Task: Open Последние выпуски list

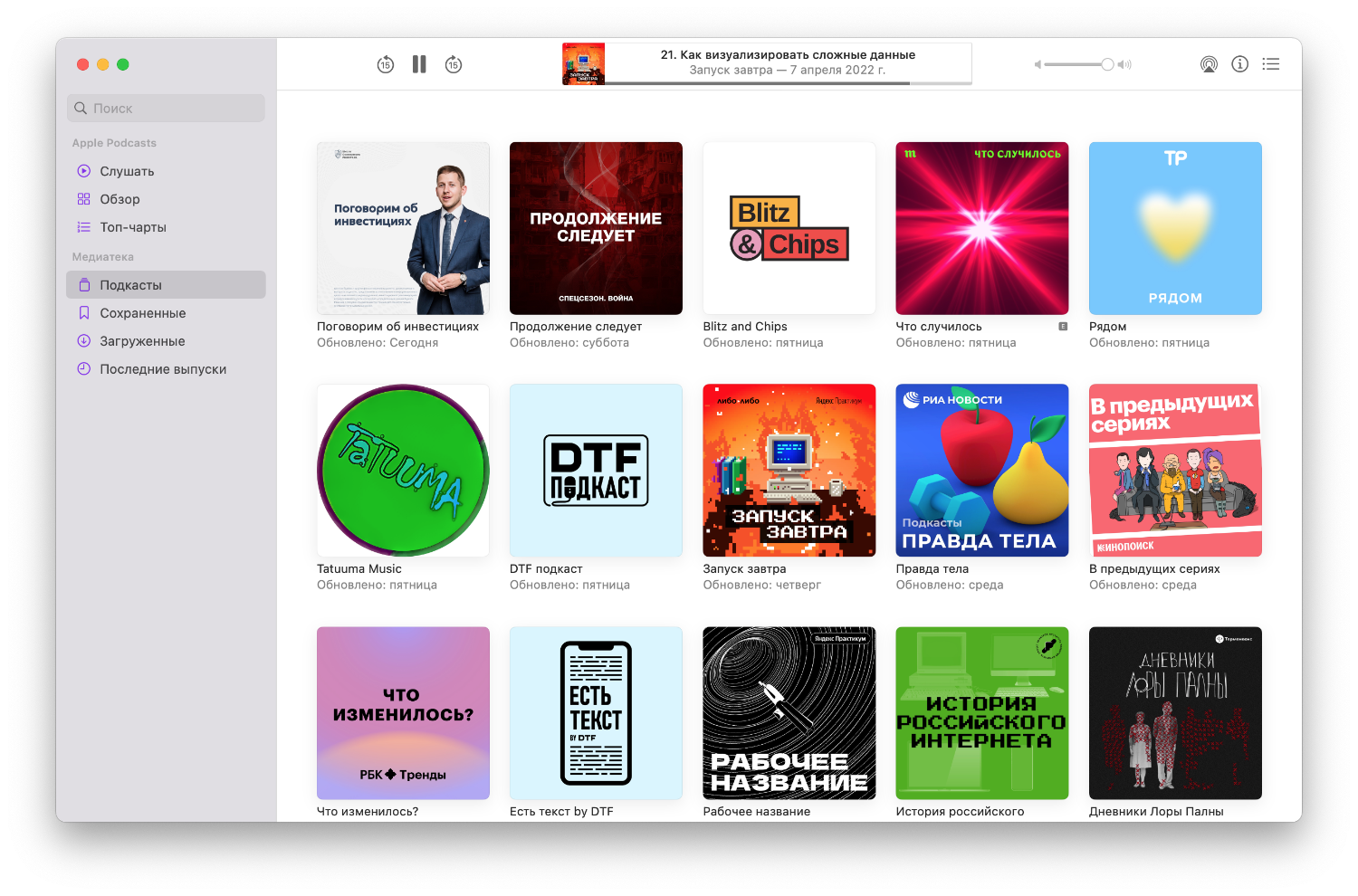Action: 166,369
